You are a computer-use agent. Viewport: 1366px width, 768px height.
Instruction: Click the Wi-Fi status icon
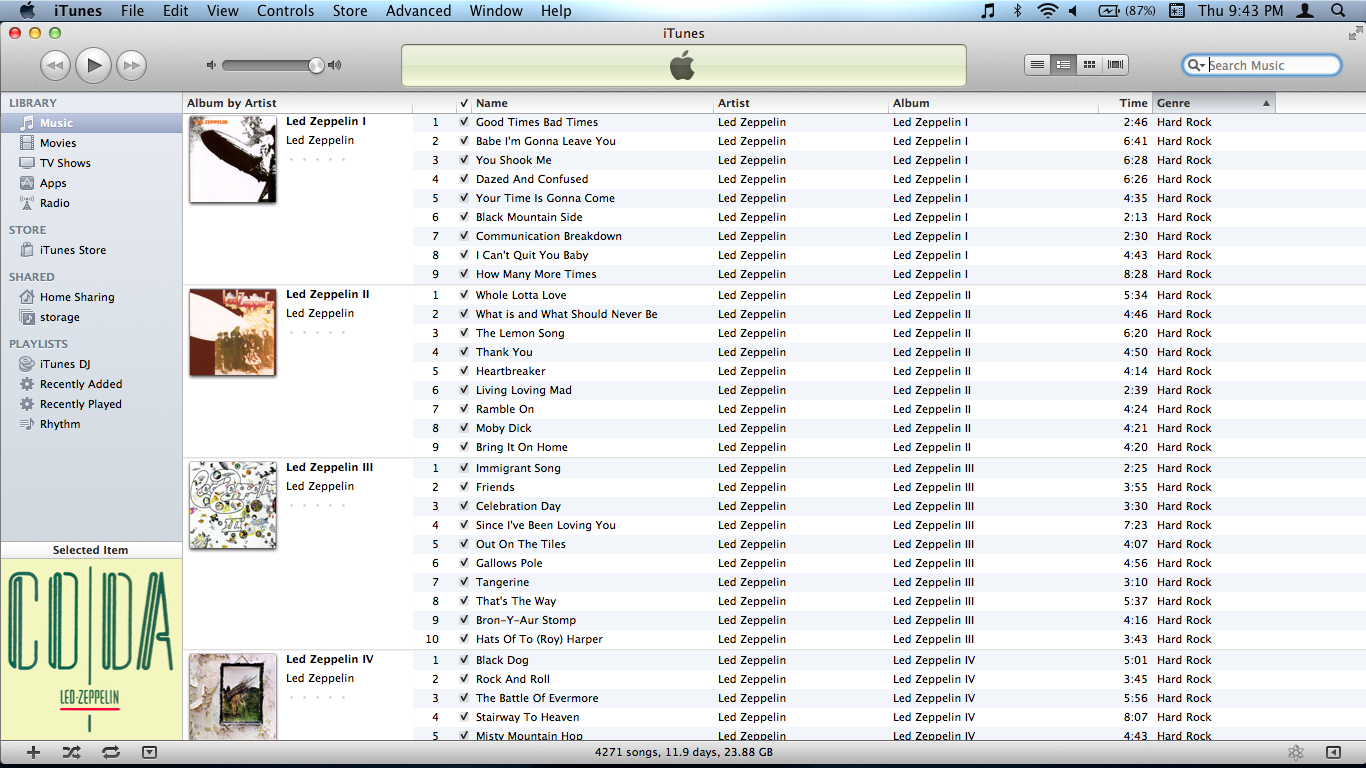pos(1047,11)
